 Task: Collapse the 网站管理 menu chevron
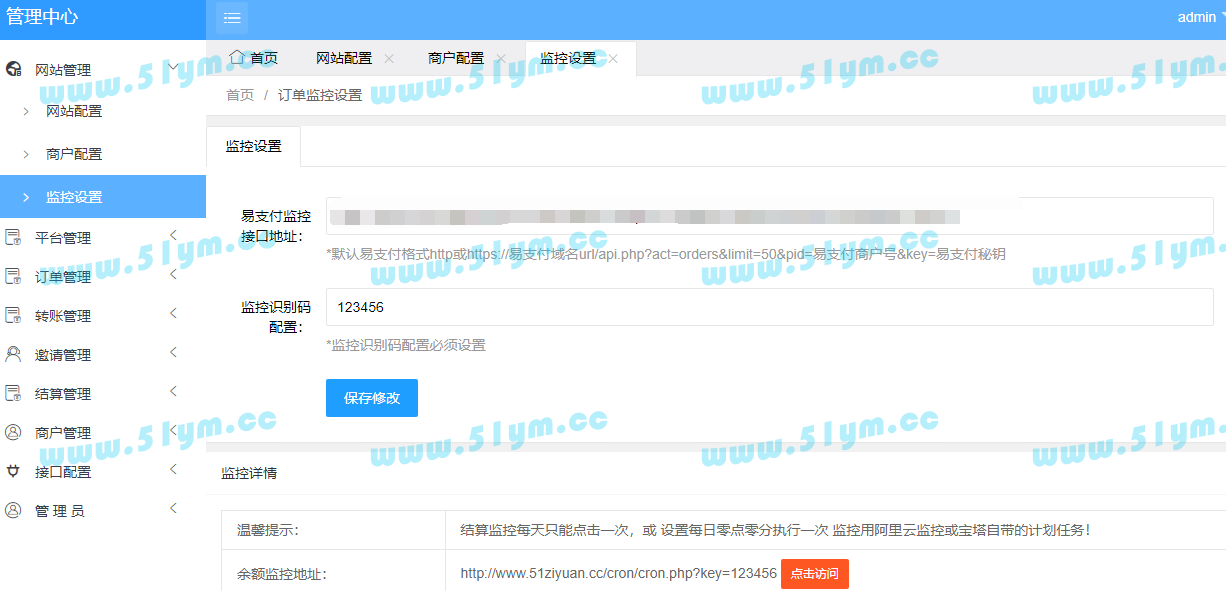[173, 67]
